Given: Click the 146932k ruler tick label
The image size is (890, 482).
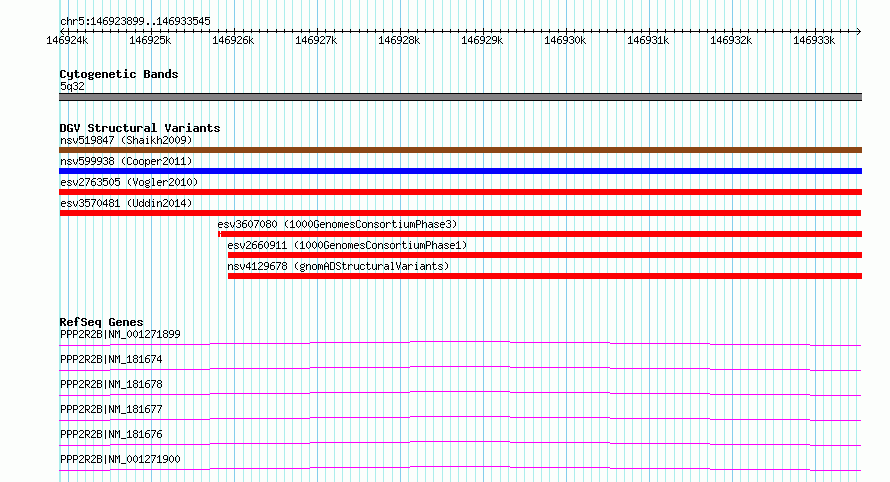Looking at the screenshot, I should 731,40.
